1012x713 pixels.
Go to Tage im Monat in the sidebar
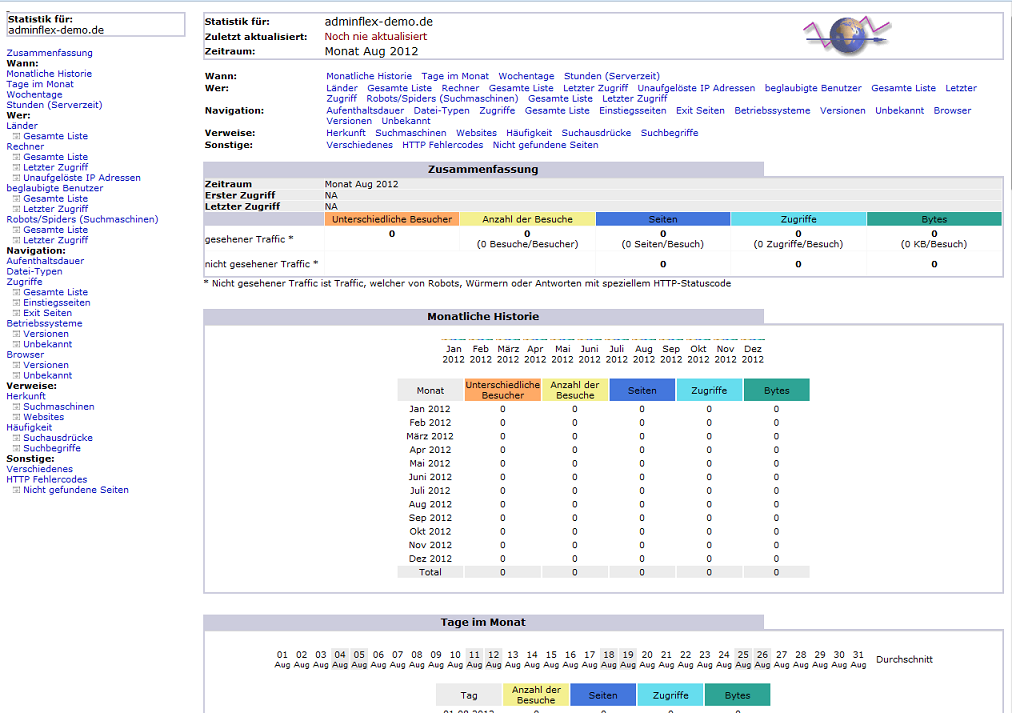pyautogui.click(x=40, y=84)
